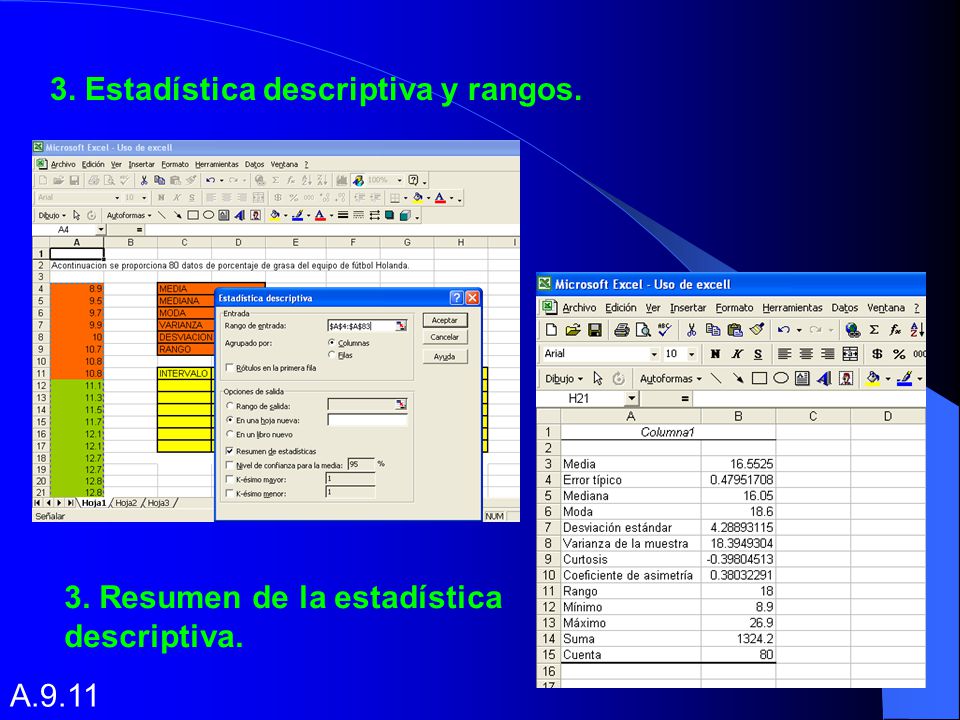Viewport: 960px width, 720px height.
Task: Open Dibujo menu in right Excel window
Action: click(x=564, y=379)
